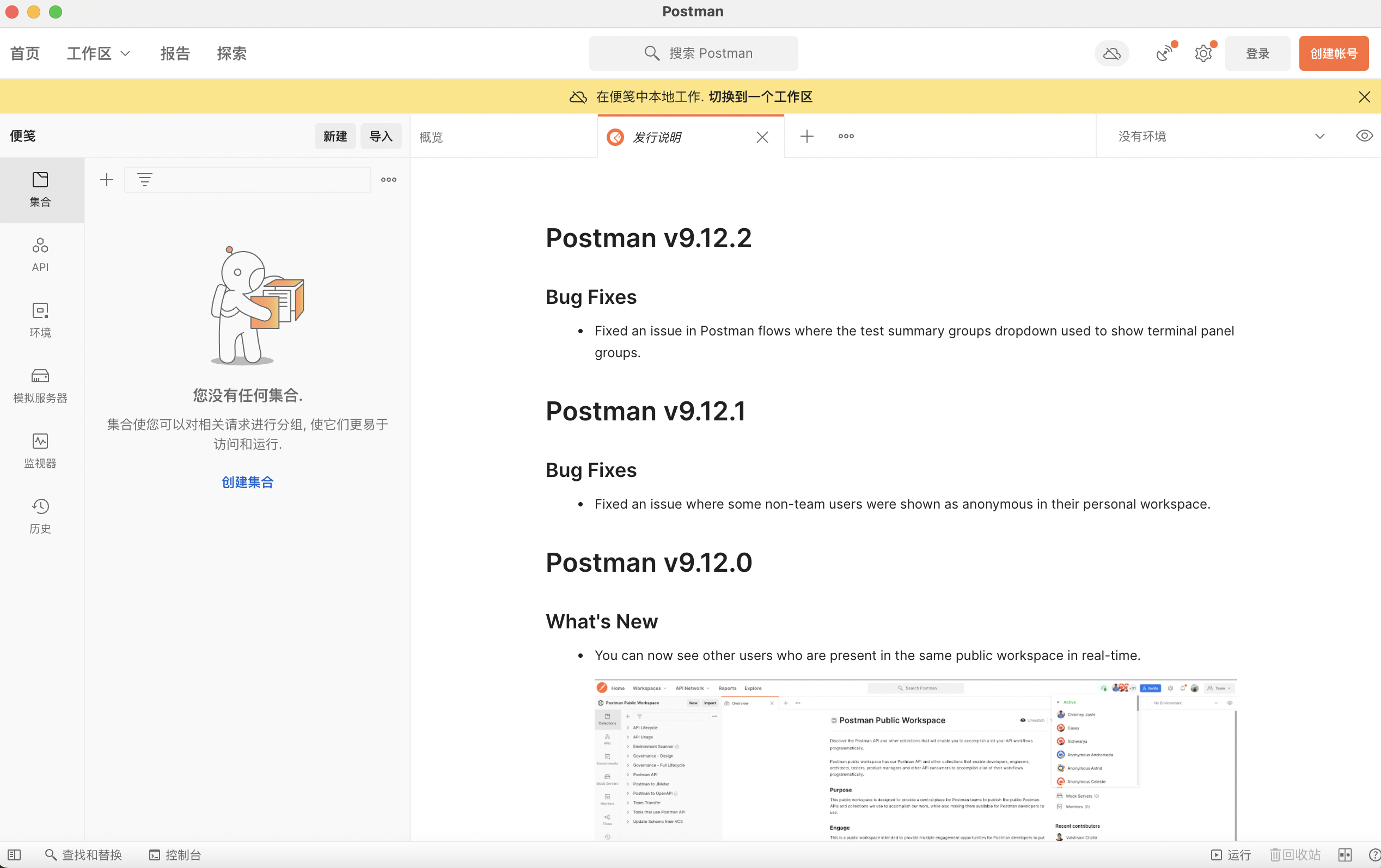Open the 运行 runner in status bar
Image resolution: width=1381 pixels, height=868 pixels.
pos(1230,855)
